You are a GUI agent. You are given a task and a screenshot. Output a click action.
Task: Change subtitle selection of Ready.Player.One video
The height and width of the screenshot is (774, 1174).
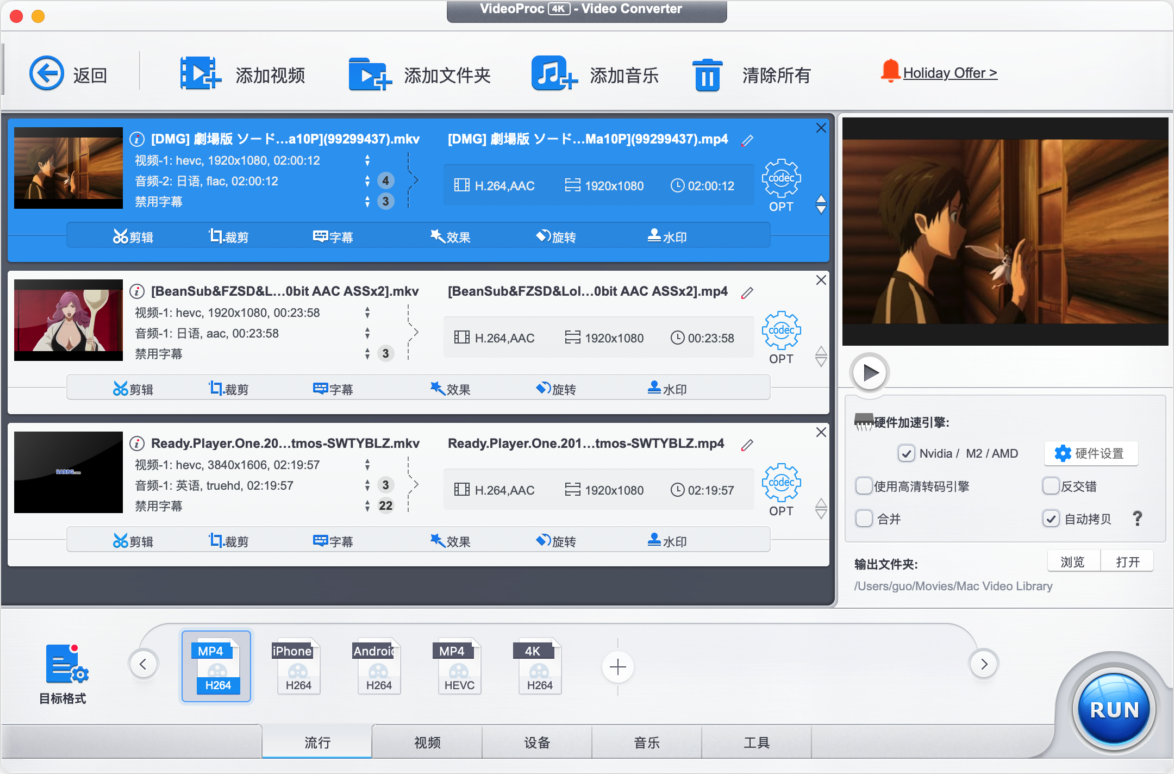[x=367, y=506]
